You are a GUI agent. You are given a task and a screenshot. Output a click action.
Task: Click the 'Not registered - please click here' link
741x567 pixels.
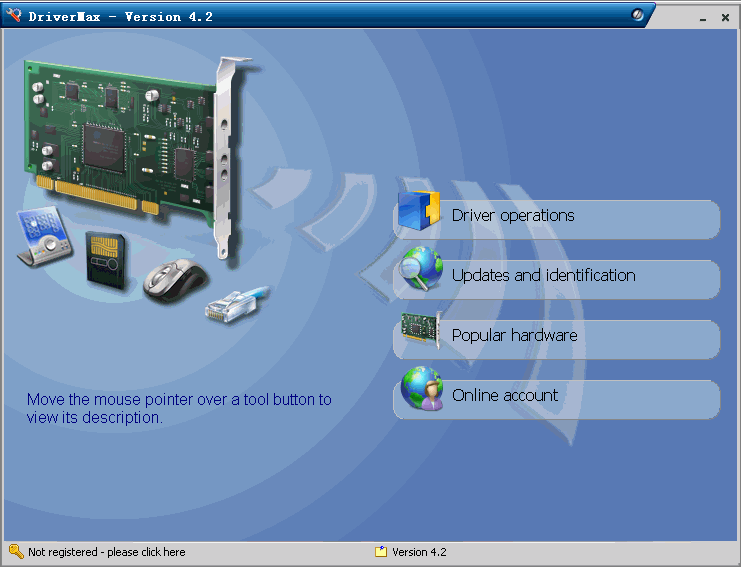(106, 552)
